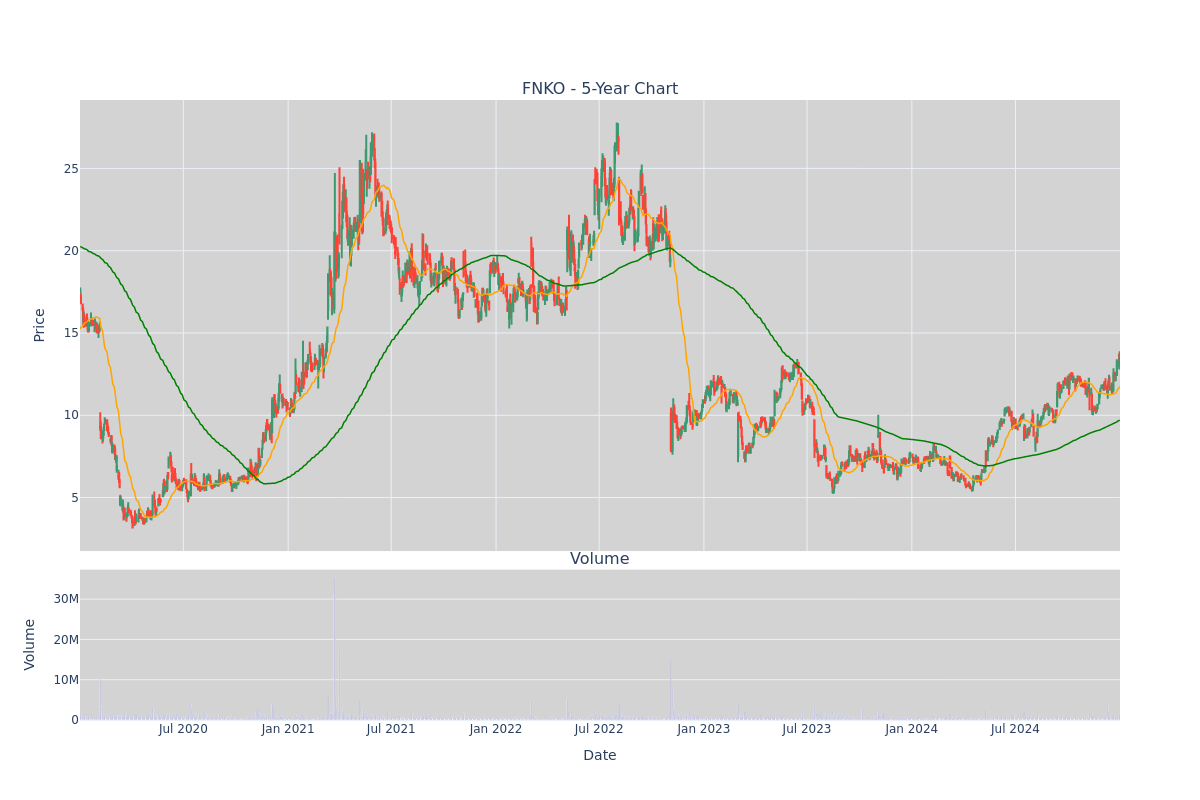
Task: Select the "Jan 2021" date tick
Action: [288, 729]
